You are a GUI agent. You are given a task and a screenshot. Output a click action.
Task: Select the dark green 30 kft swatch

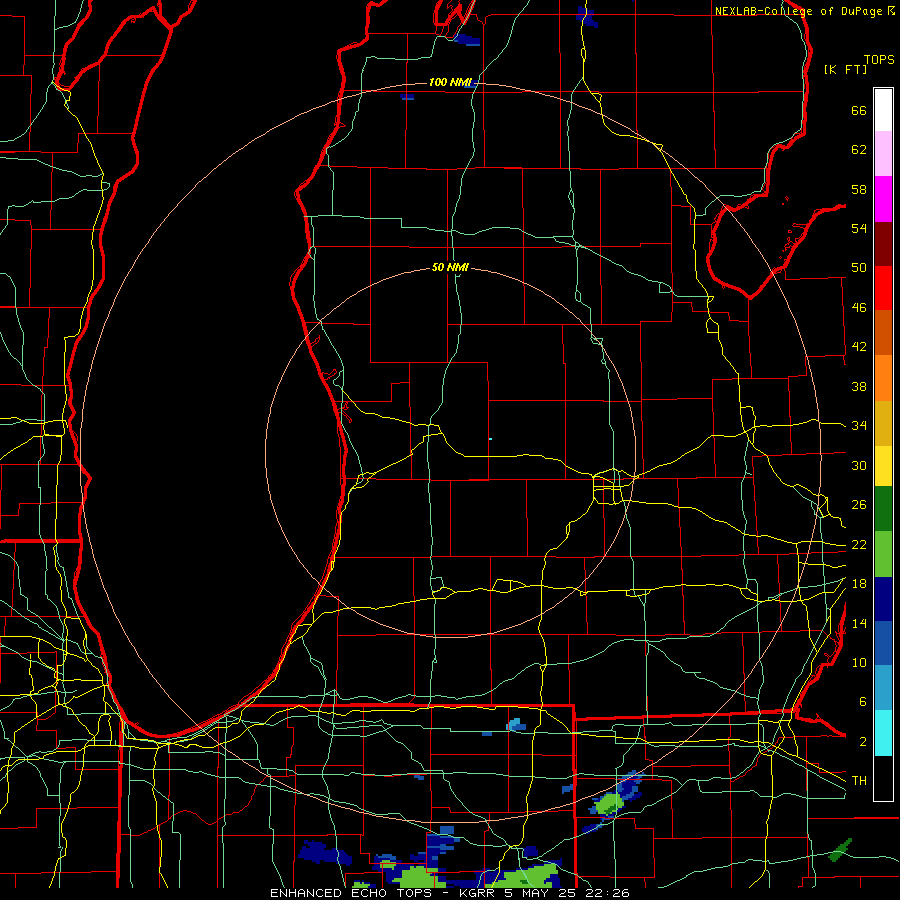[883, 509]
